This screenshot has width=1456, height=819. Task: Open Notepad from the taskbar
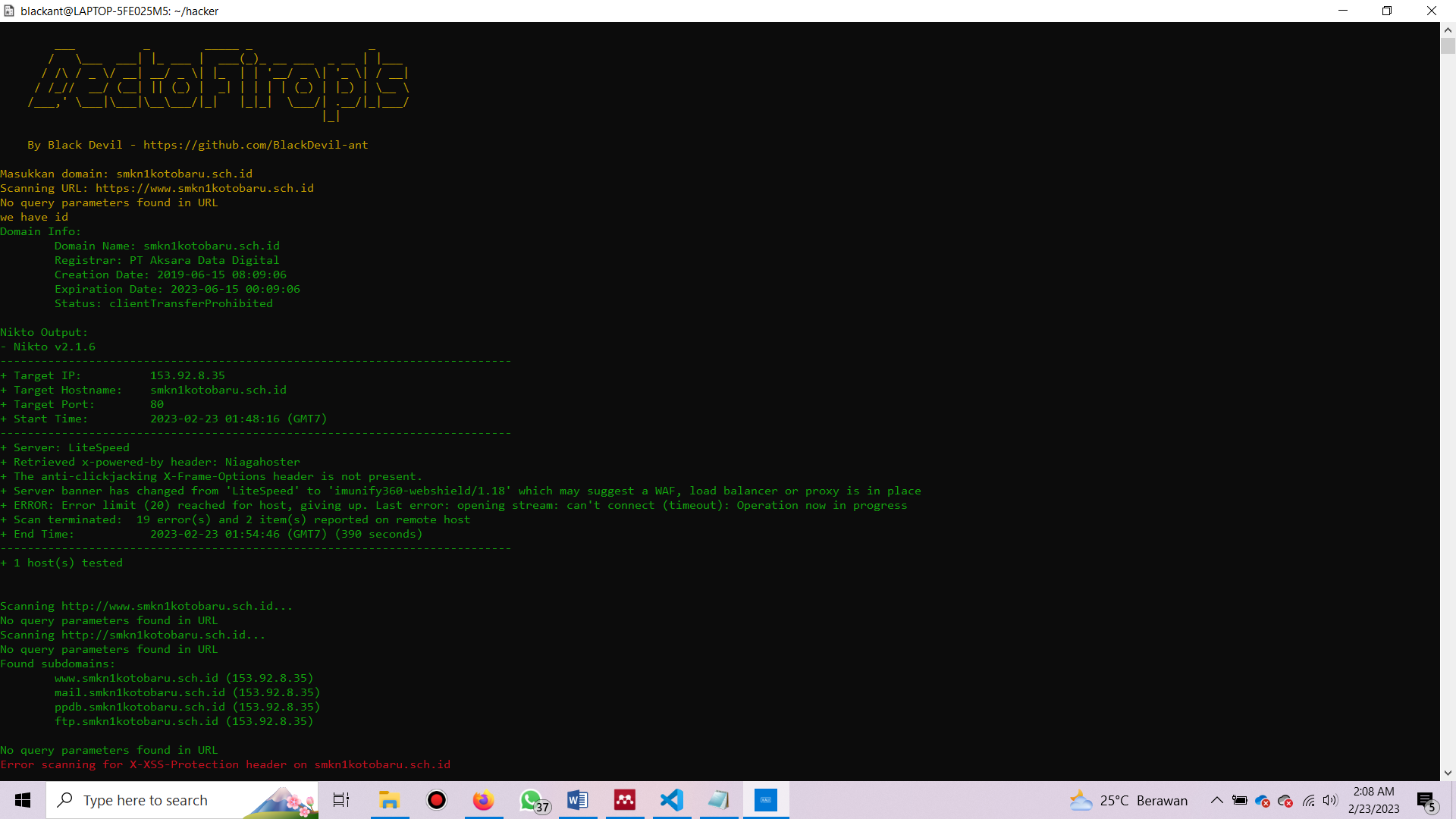(x=719, y=800)
